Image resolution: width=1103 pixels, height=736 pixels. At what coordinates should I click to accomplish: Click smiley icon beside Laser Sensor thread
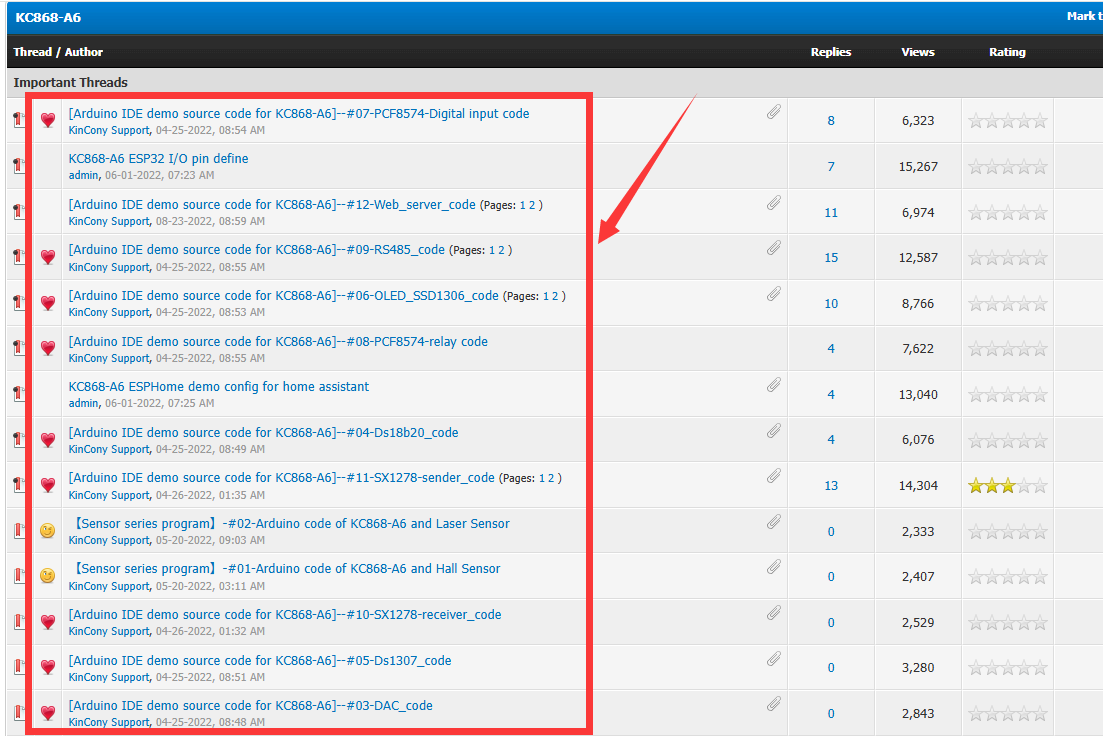point(47,531)
